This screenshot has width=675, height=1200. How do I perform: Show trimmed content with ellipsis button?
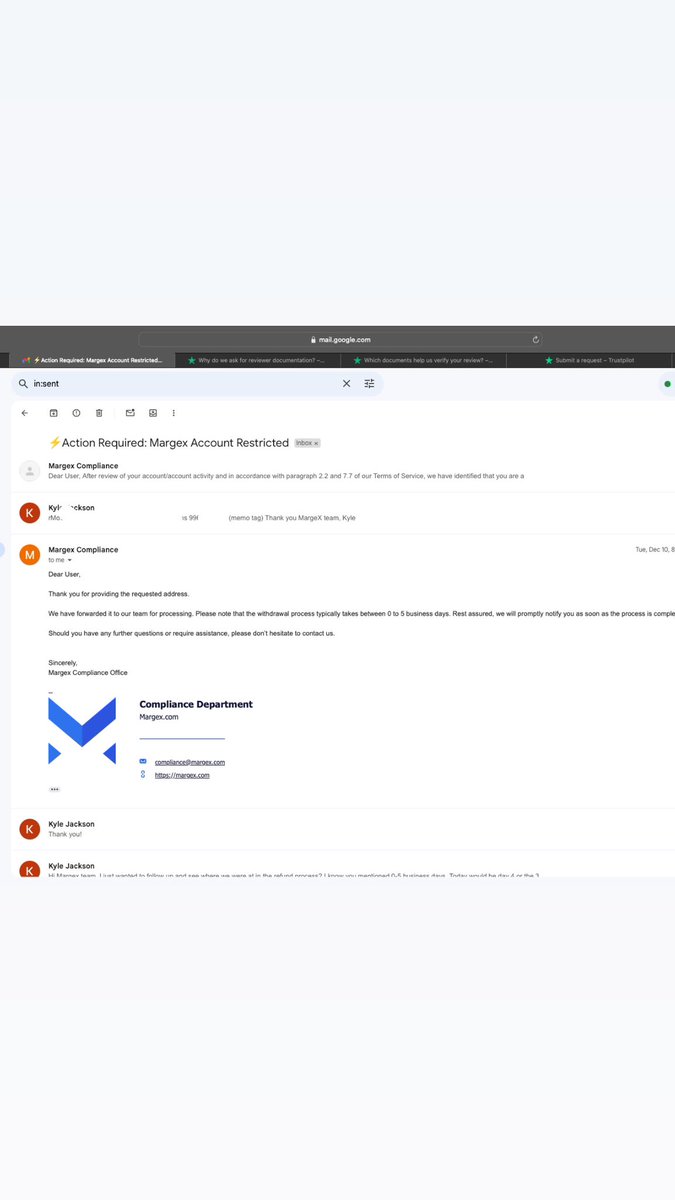[54, 789]
